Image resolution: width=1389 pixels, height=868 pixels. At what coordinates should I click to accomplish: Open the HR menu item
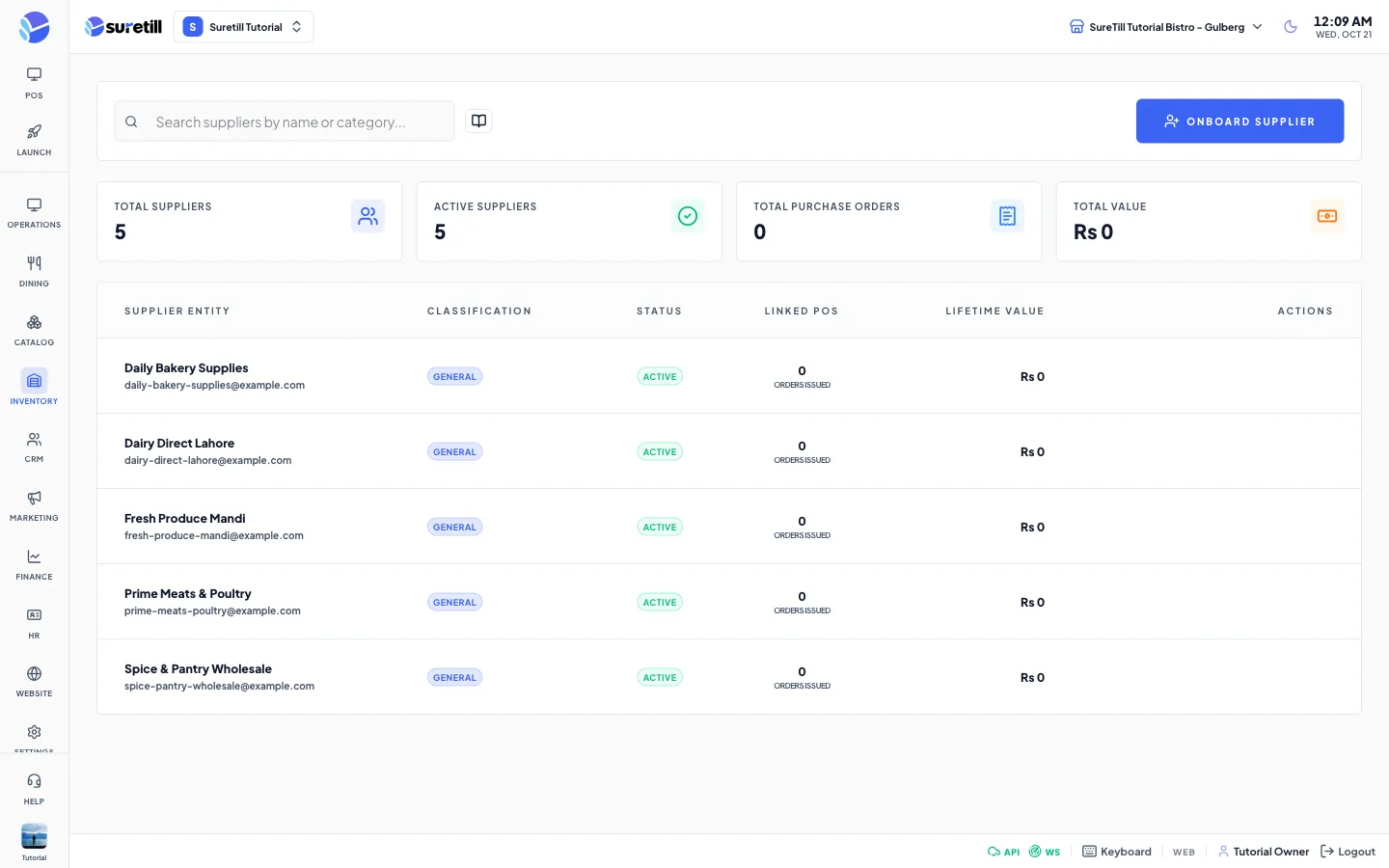(x=34, y=624)
